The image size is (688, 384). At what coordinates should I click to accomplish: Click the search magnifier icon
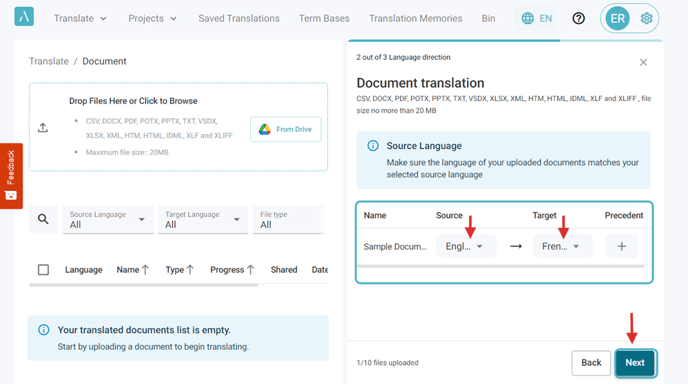pos(43,219)
